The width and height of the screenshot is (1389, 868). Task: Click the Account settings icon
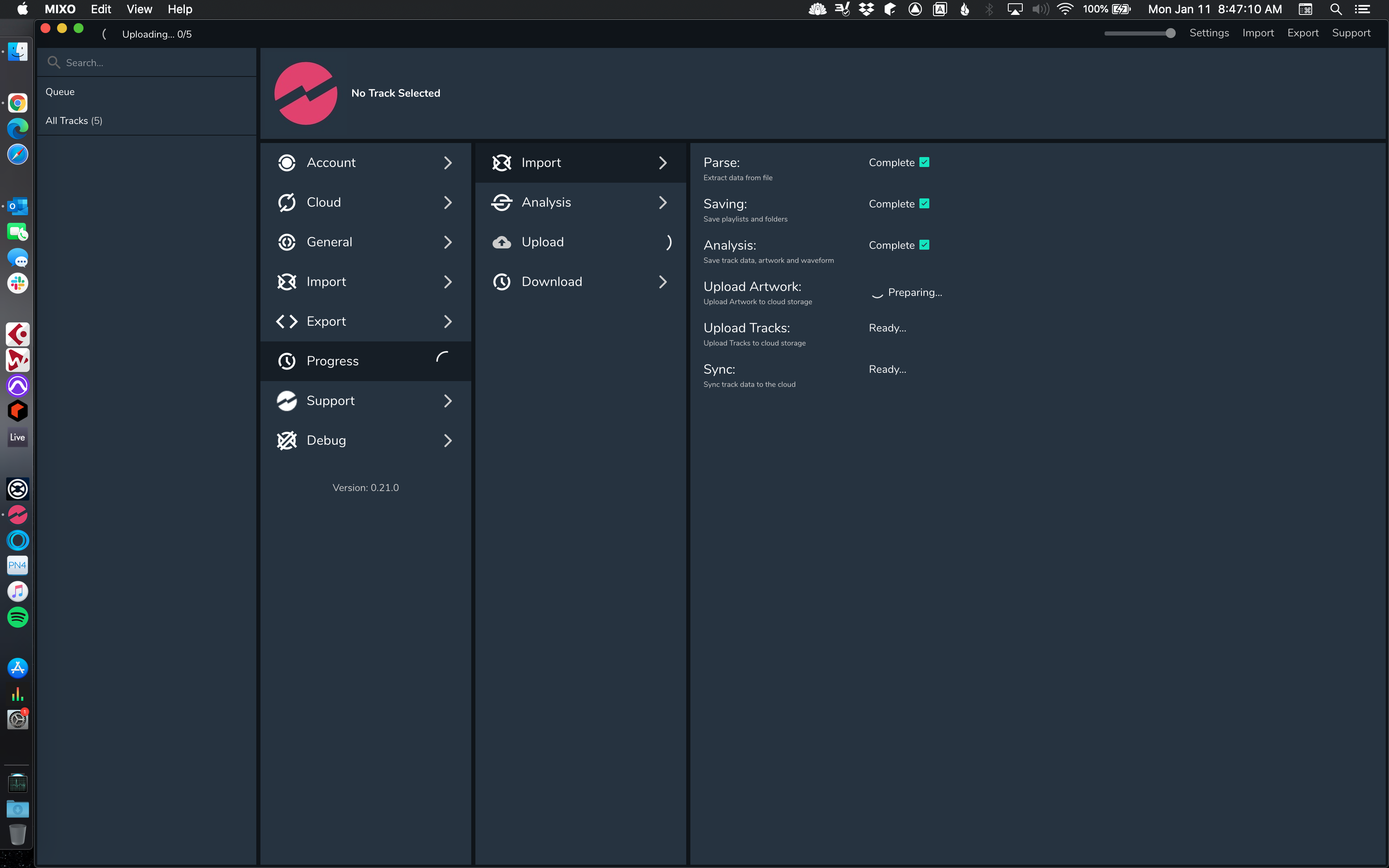(286, 163)
